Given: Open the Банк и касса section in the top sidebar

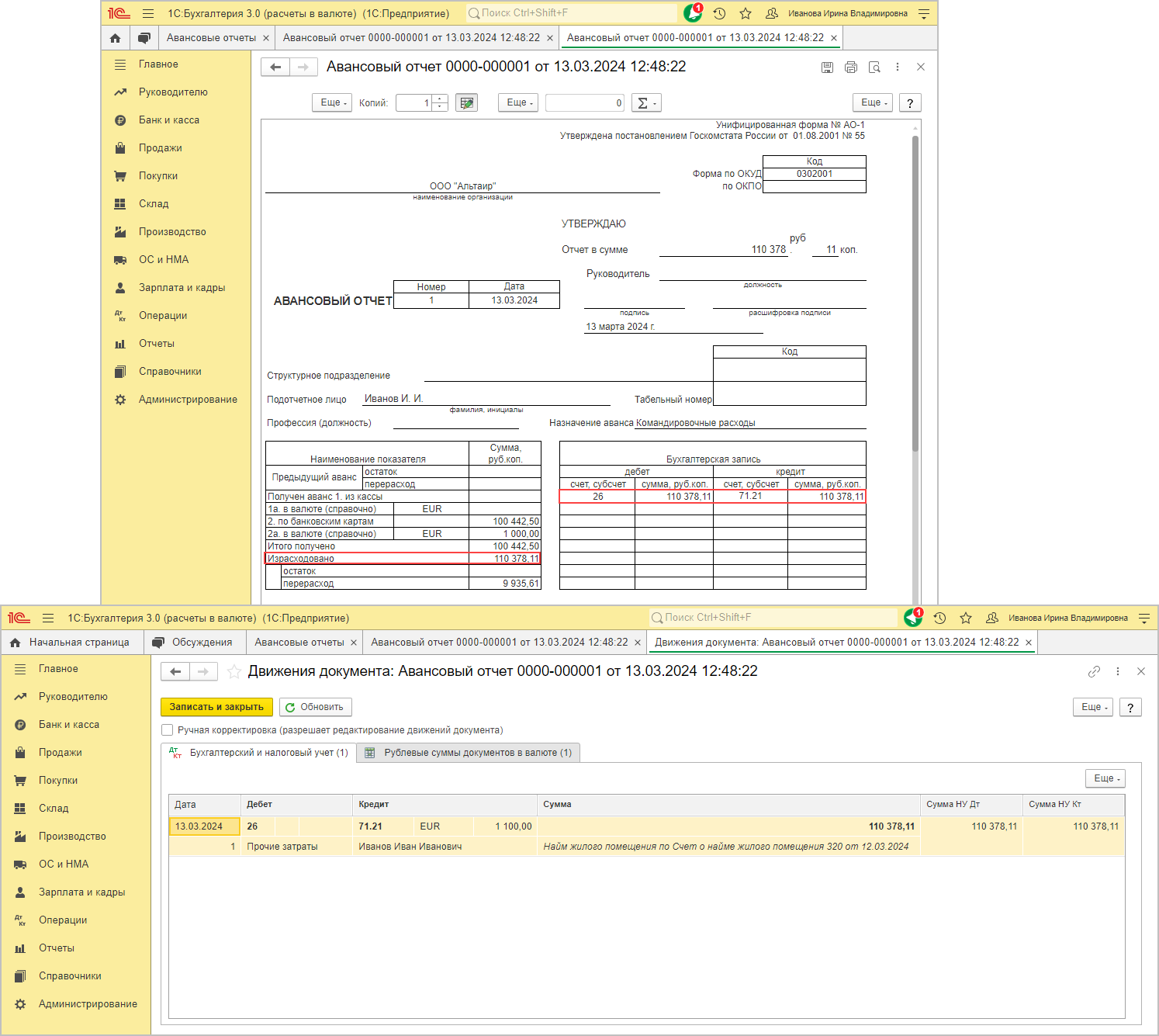Looking at the screenshot, I should click(169, 120).
